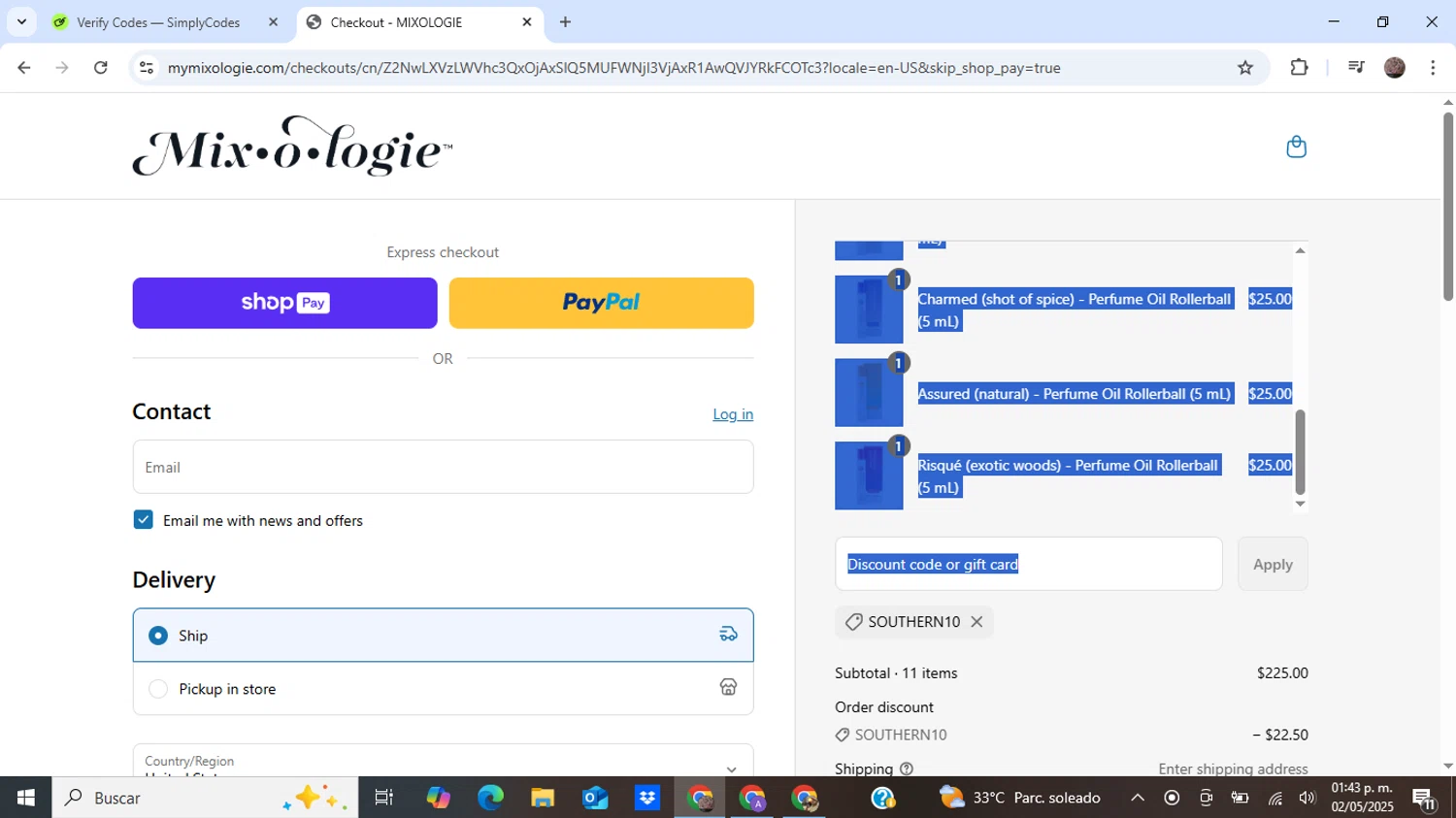Click the page vertical scrollbar thumb
Image resolution: width=1456 pixels, height=818 pixels.
tap(1447, 206)
